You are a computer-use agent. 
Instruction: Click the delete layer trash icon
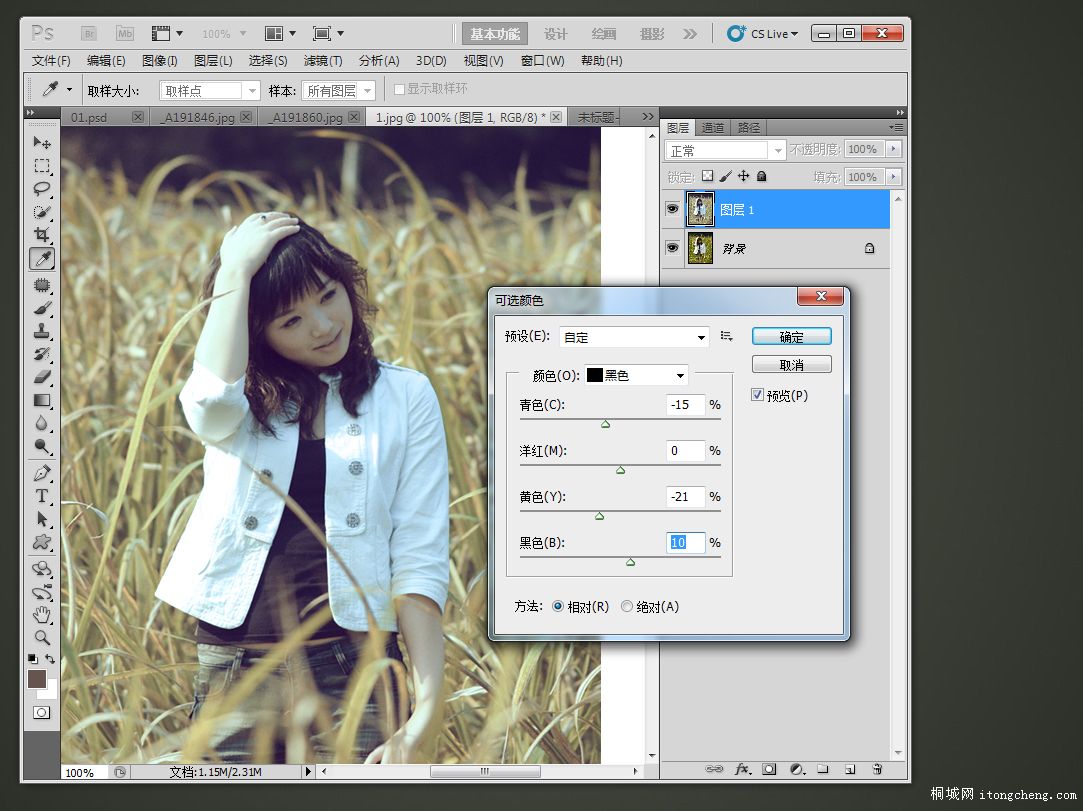coord(877,769)
